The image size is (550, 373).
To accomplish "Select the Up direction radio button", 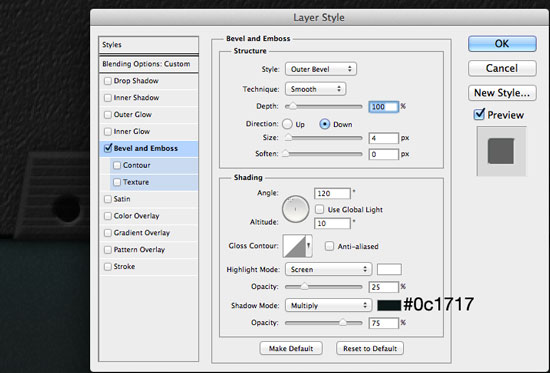I will (287, 124).
